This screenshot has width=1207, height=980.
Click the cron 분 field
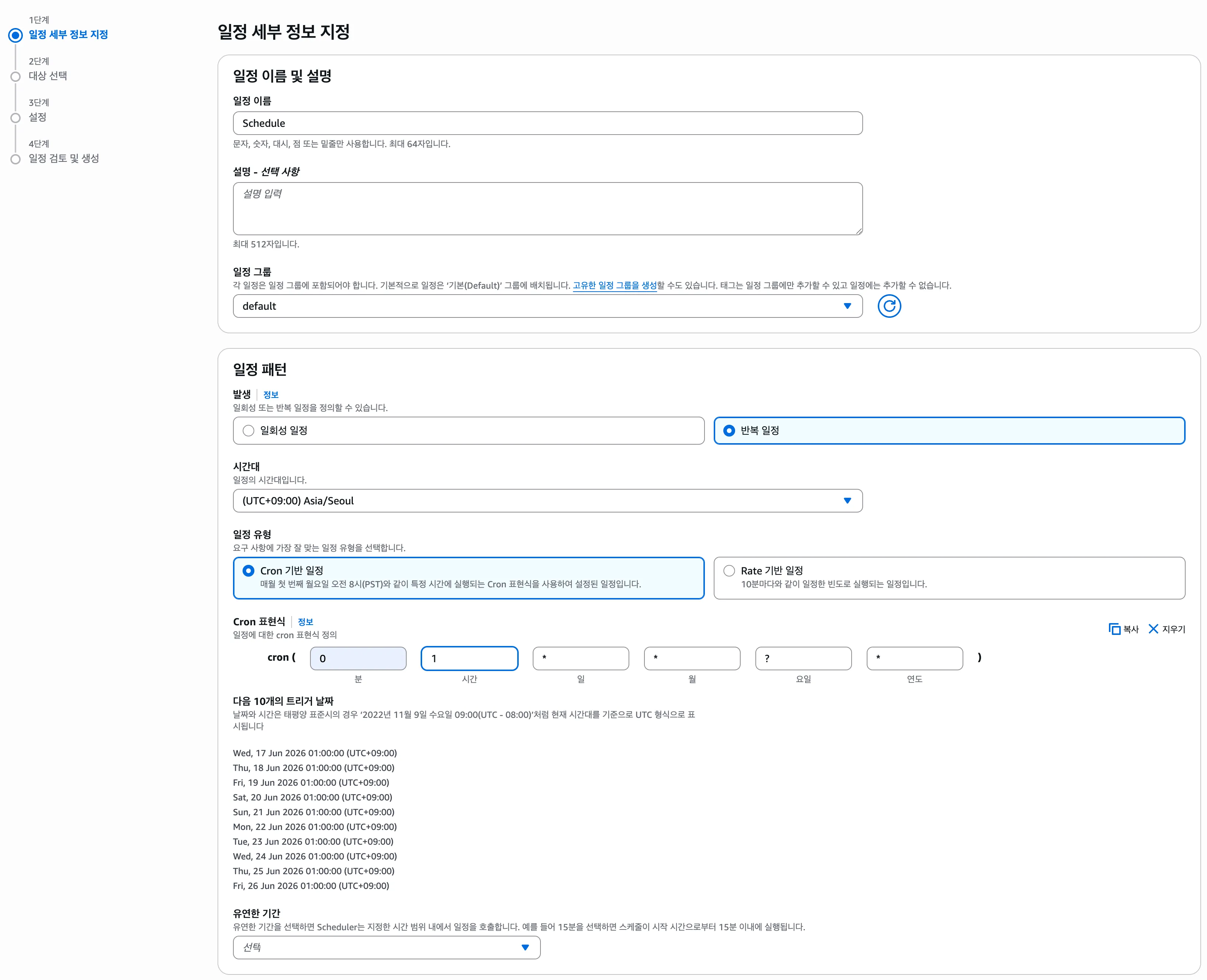coord(358,658)
